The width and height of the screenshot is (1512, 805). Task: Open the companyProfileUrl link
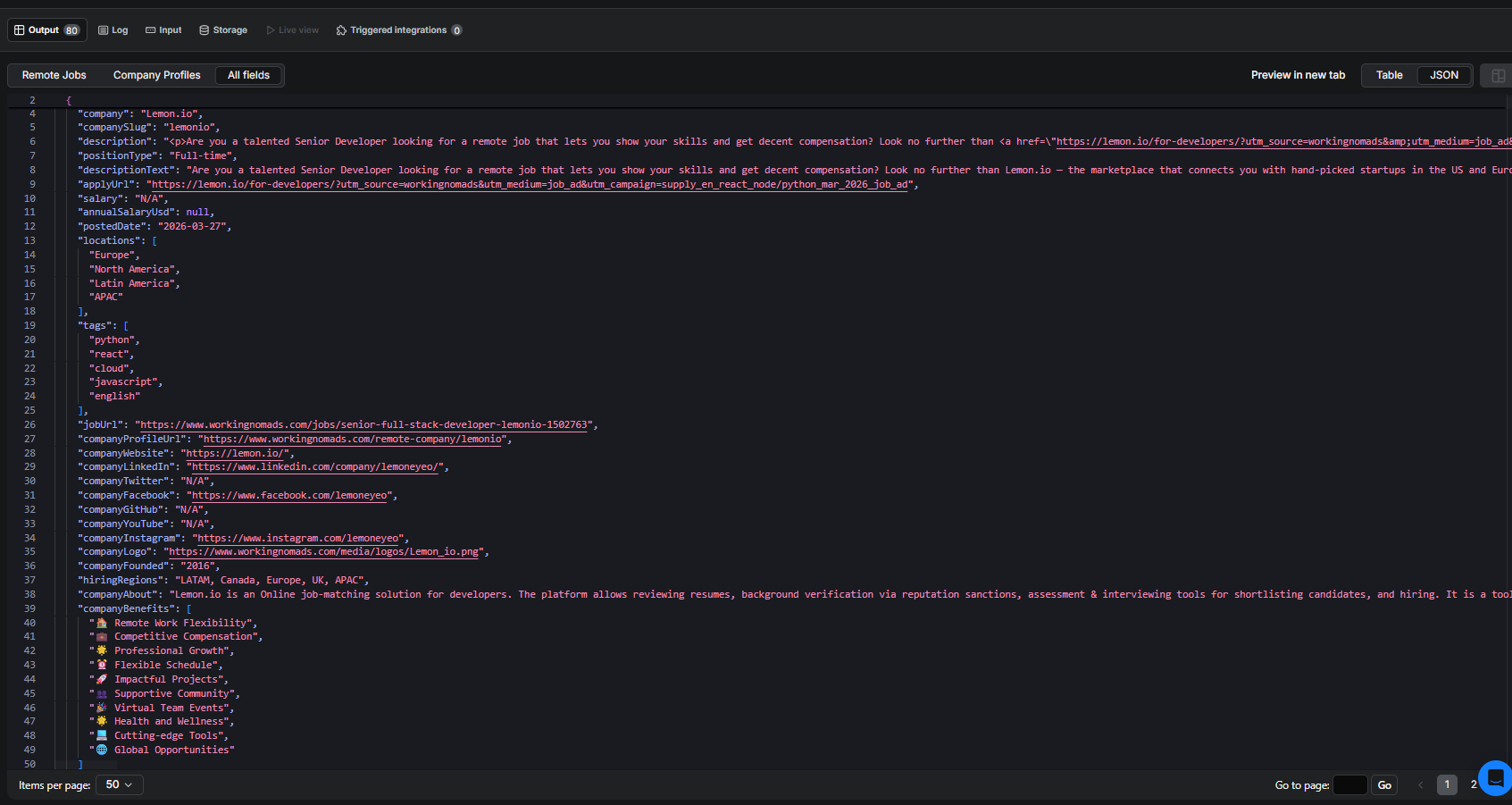[353, 439]
